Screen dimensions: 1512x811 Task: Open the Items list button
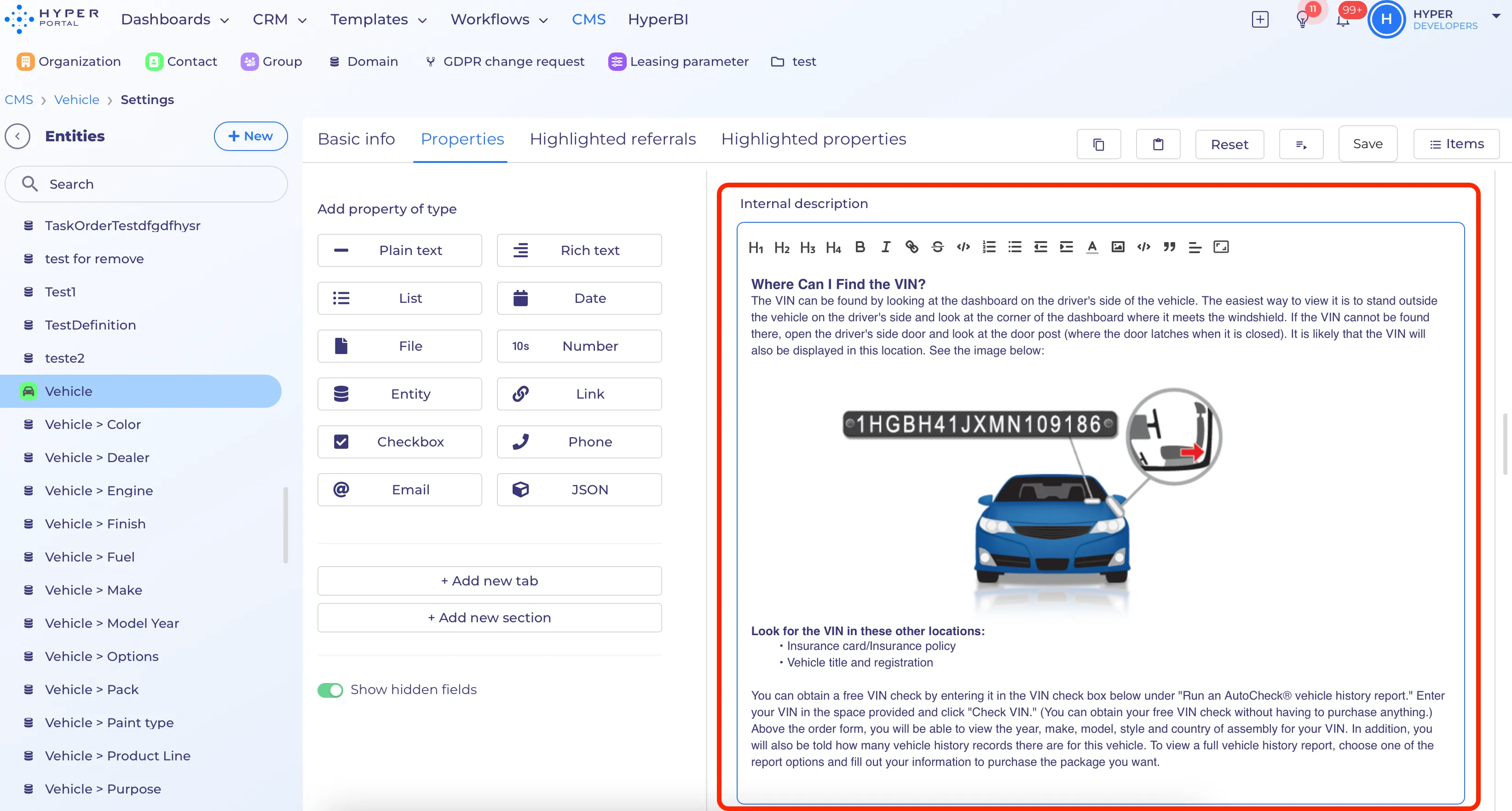click(x=1457, y=144)
